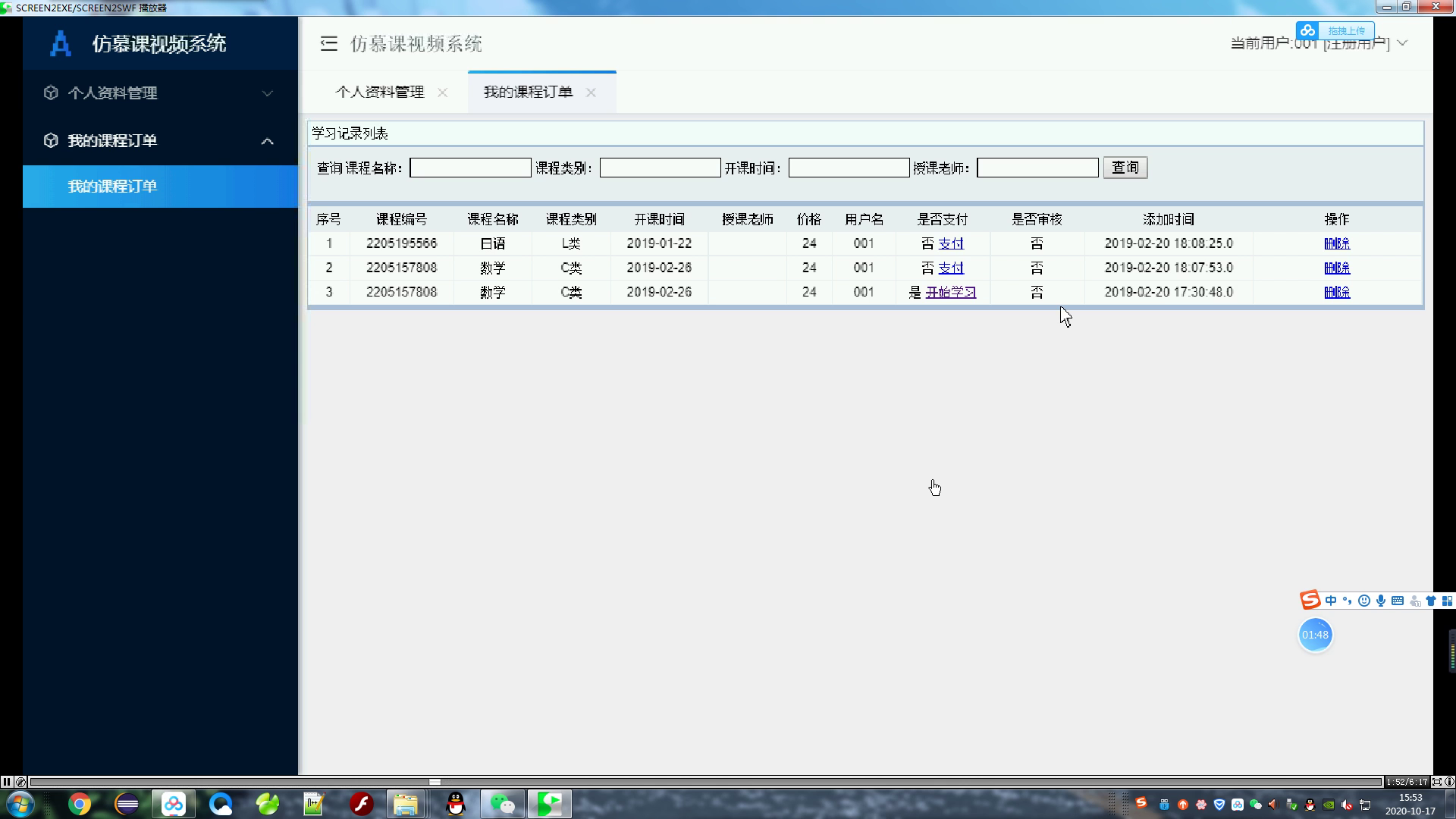Open Notepad++ from the taskbar
The width and height of the screenshot is (1456, 819).
coord(314,804)
